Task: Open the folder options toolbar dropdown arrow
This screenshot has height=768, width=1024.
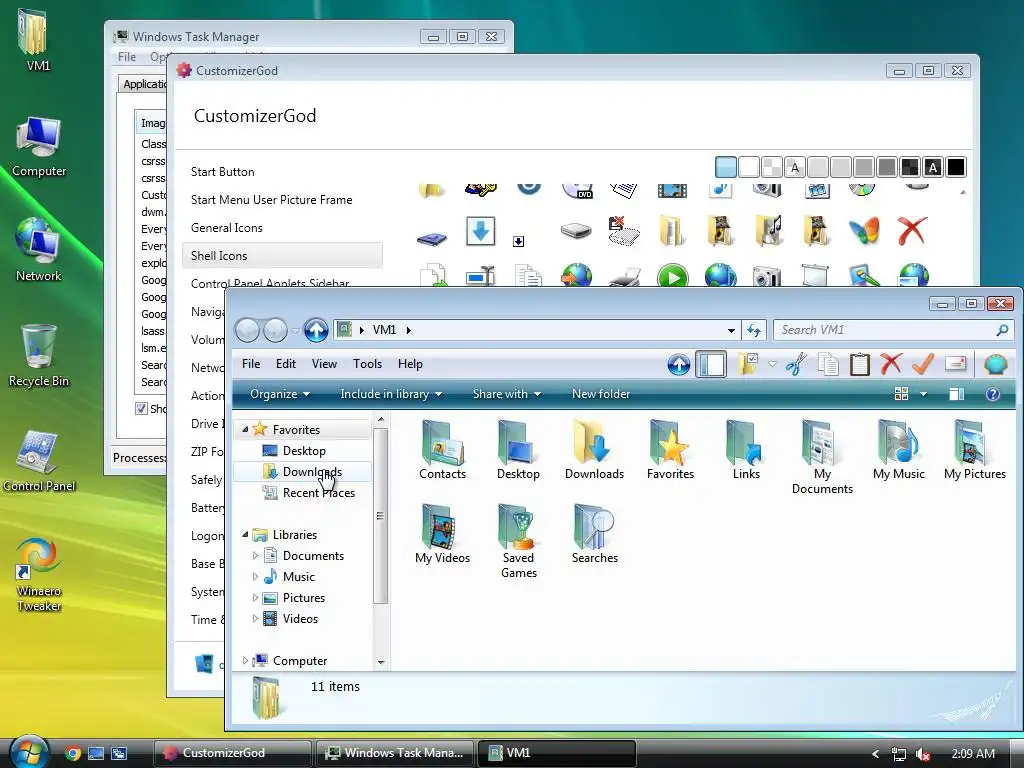Action: pyautogui.click(x=773, y=364)
